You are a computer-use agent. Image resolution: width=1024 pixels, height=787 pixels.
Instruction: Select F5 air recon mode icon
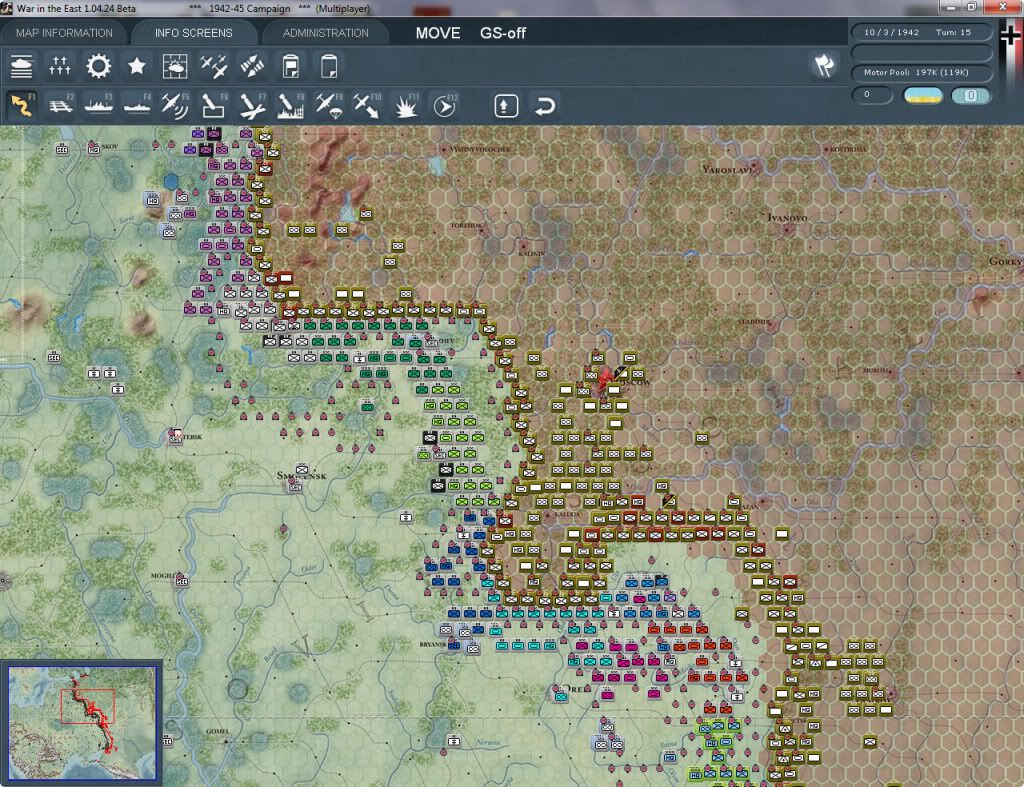[x=175, y=106]
